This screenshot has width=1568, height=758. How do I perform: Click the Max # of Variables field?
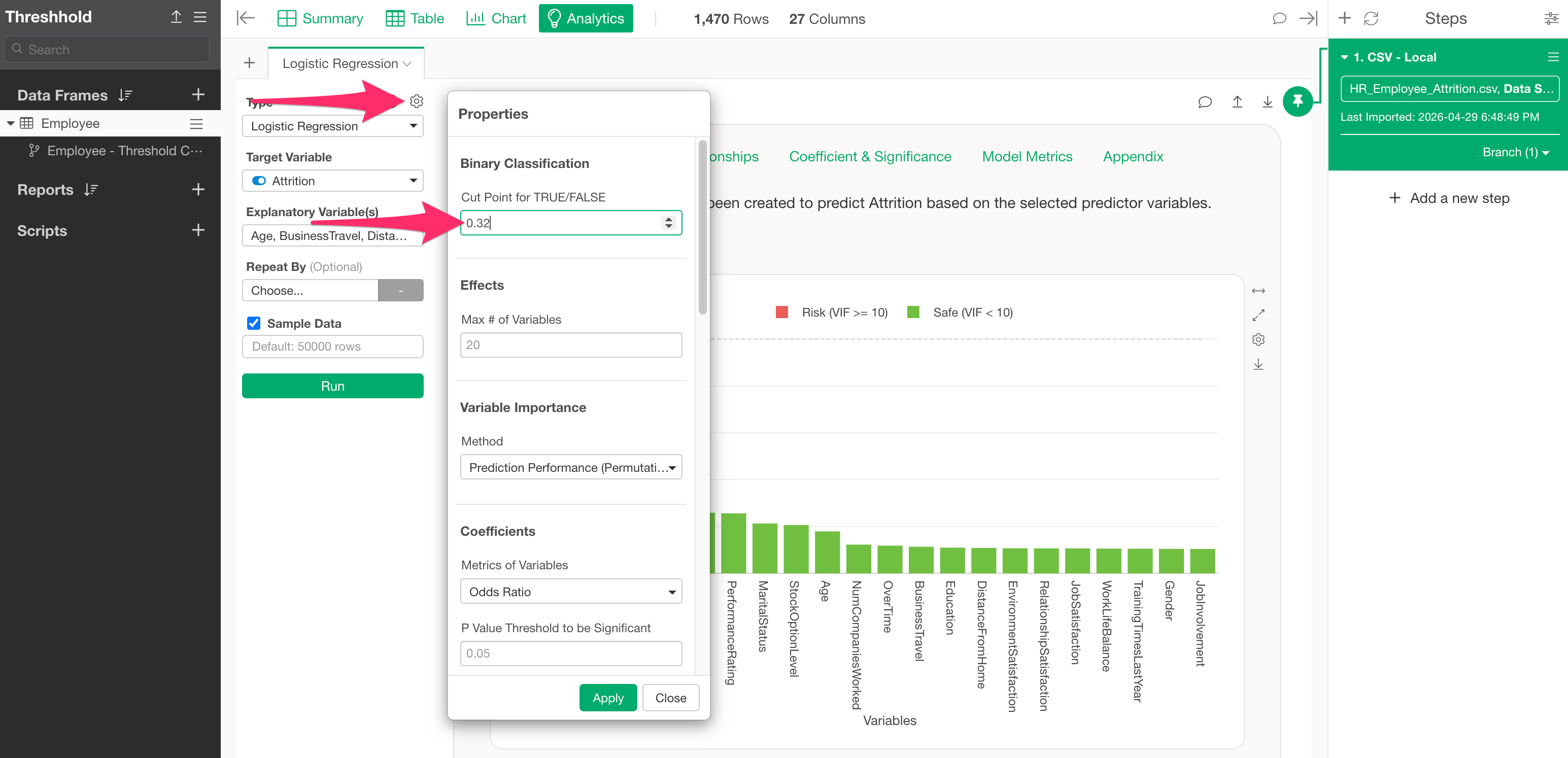pos(570,344)
